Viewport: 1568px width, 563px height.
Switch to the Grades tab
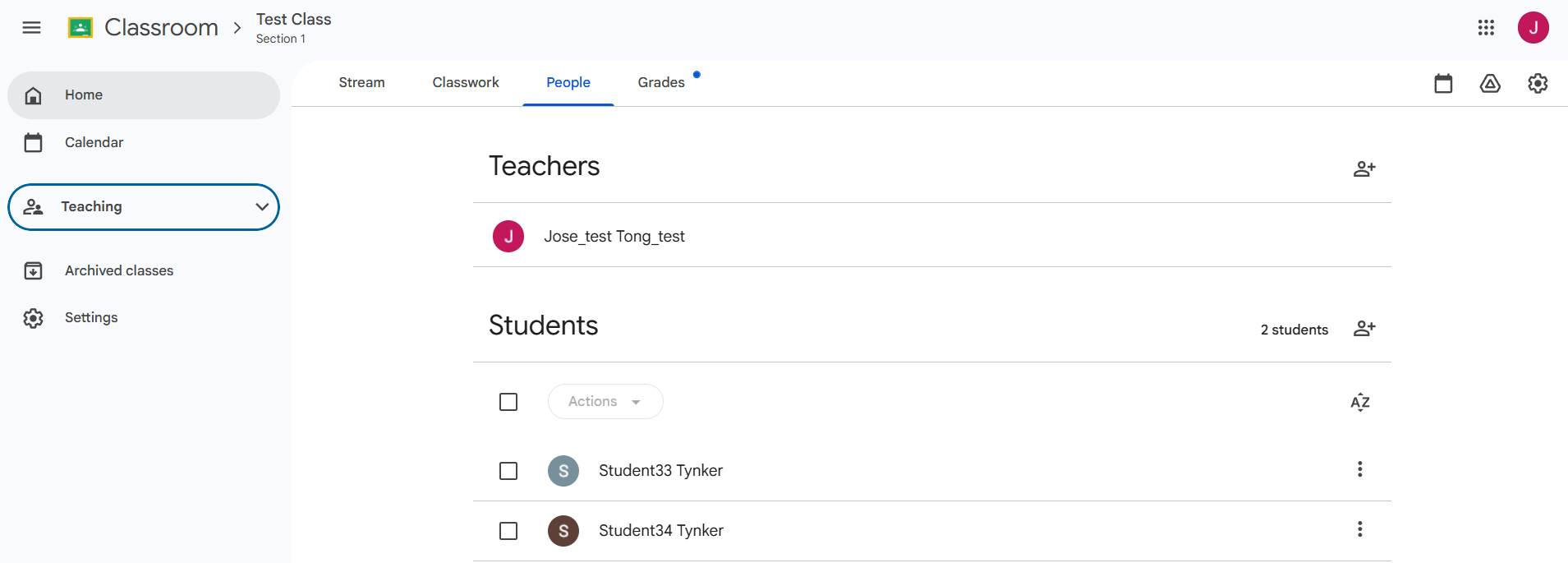(661, 82)
